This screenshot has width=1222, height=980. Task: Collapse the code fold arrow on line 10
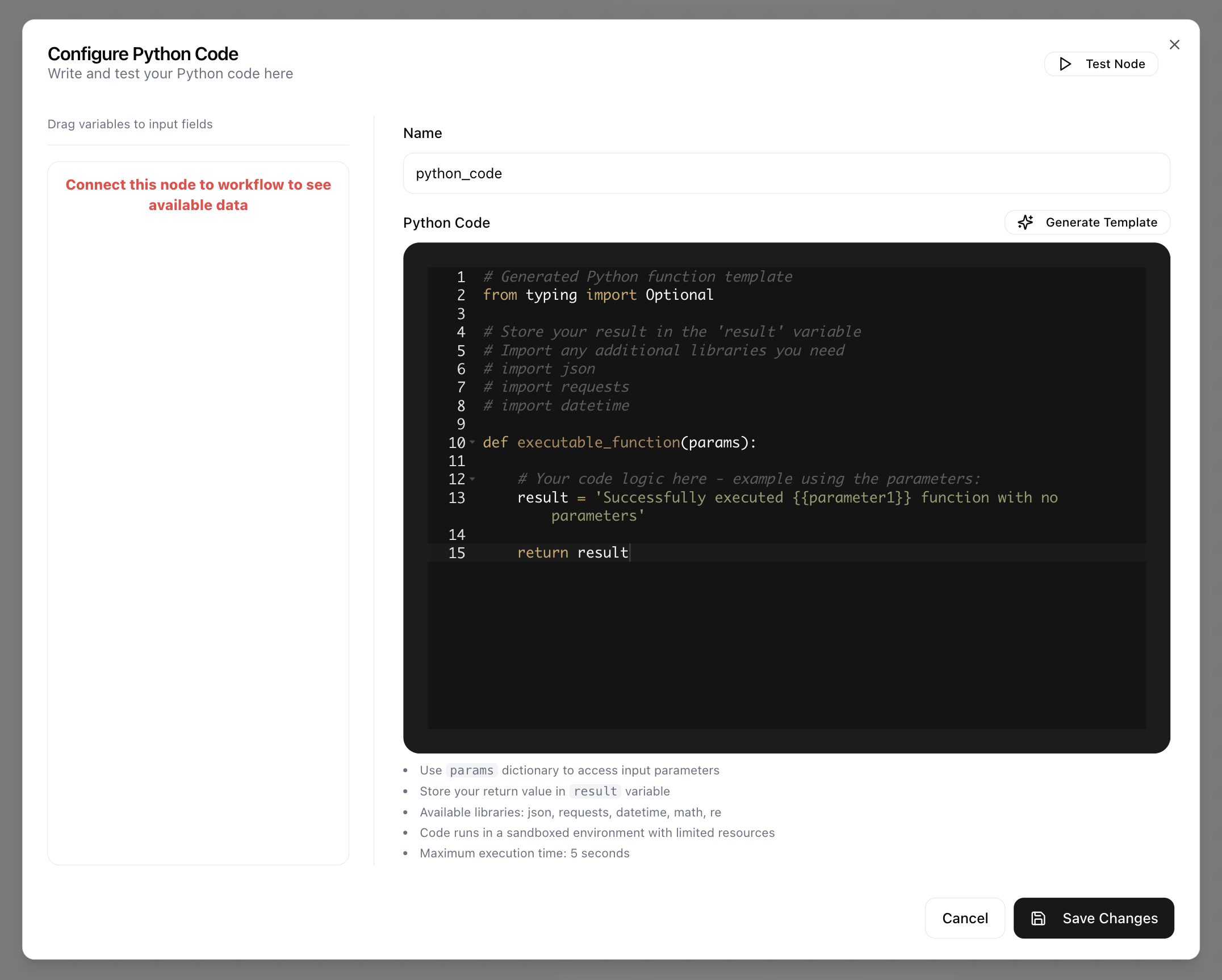pos(472,442)
